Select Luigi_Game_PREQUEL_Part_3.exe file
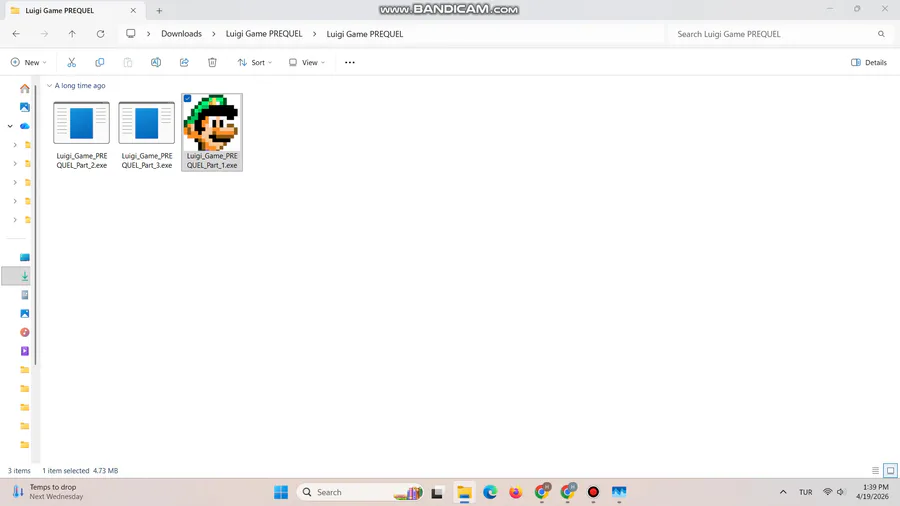Image resolution: width=900 pixels, height=506 pixels. coord(147,135)
